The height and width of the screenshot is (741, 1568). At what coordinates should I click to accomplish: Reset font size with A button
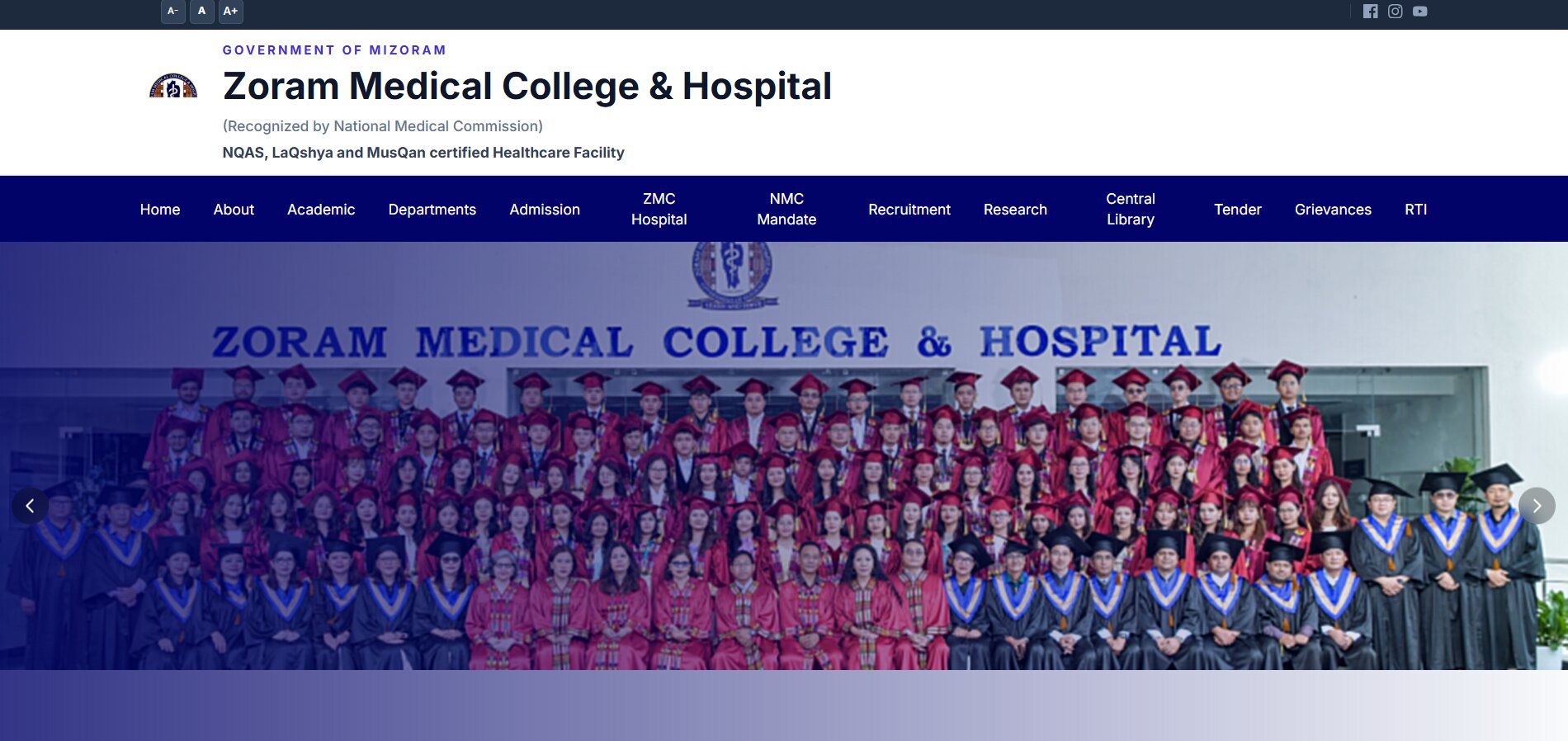[201, 12]
